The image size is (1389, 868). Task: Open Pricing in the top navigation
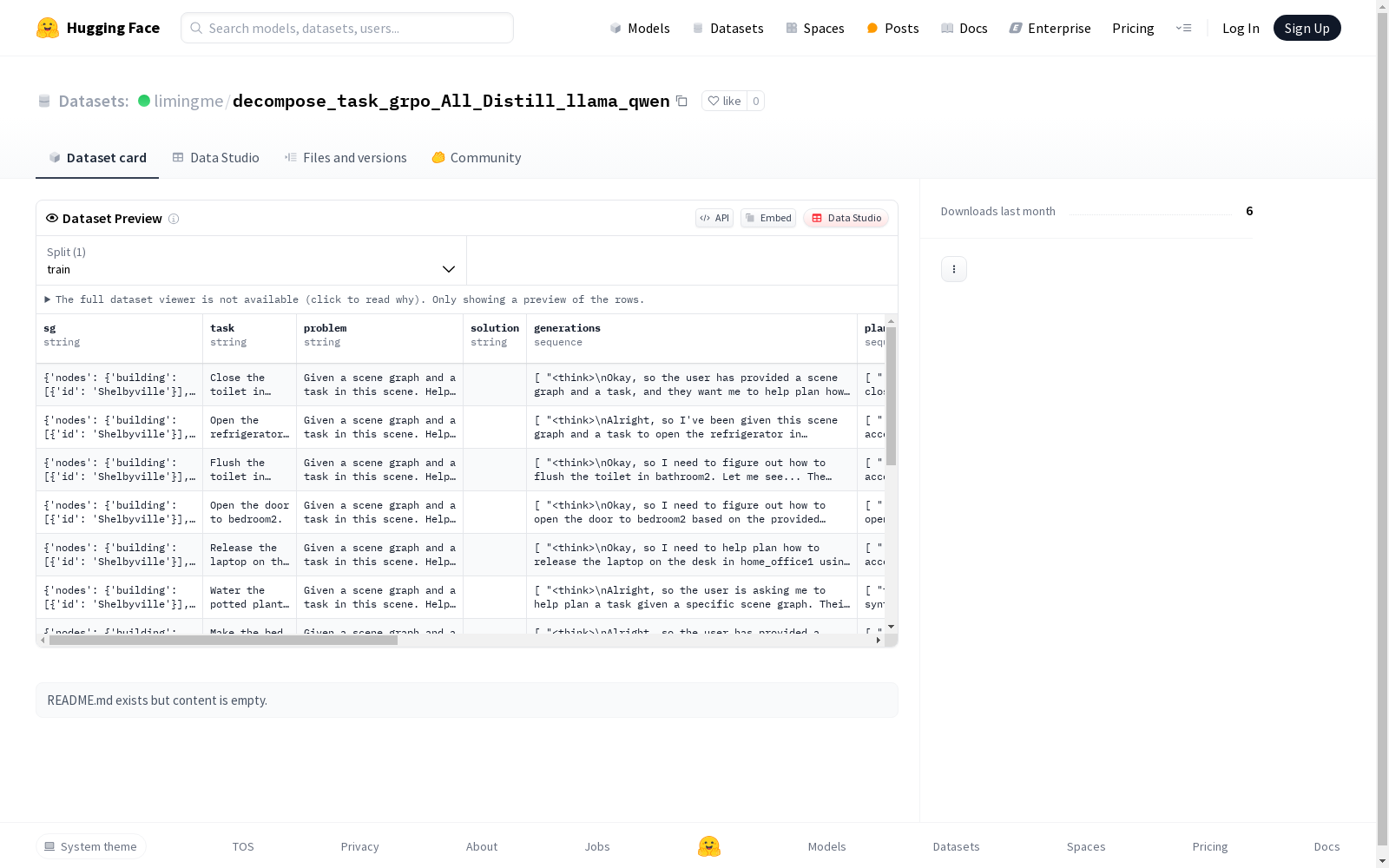1133,28
